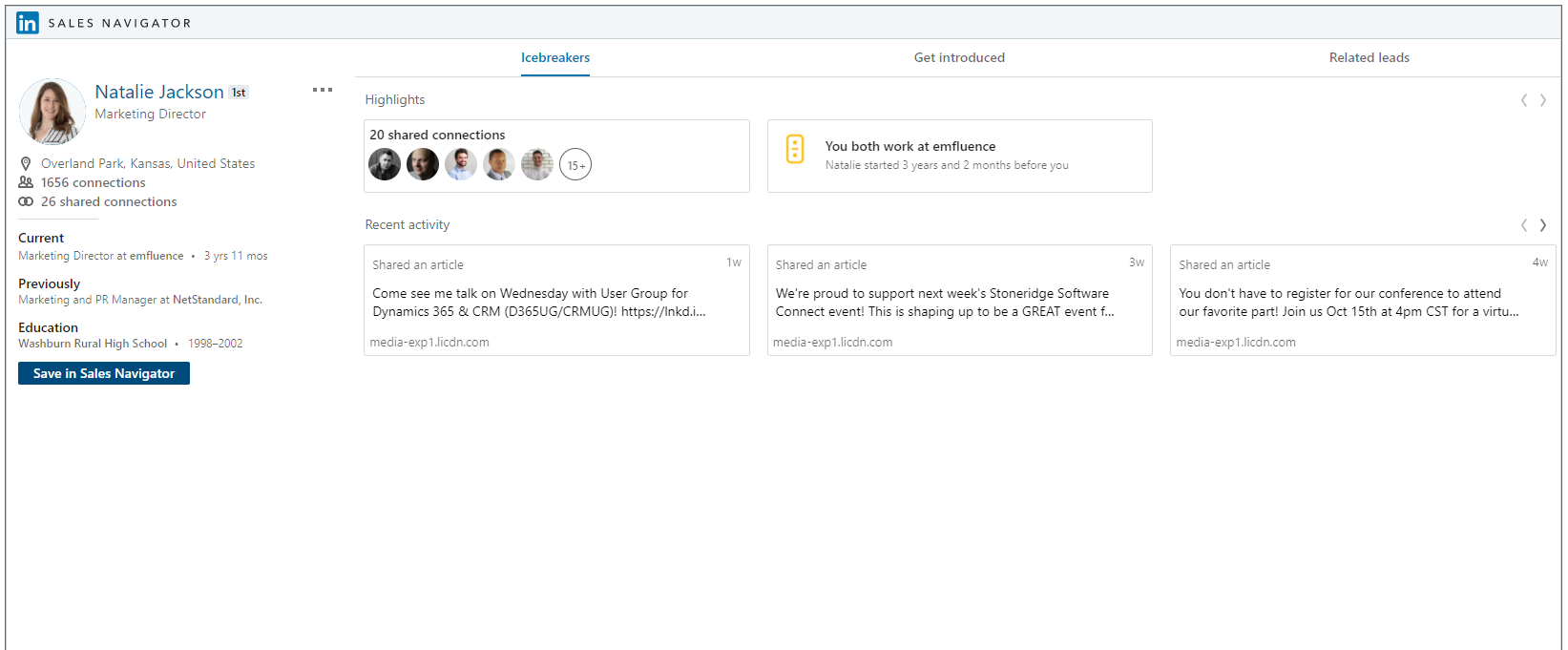Open the three-dot more options menu

click(323, 90)
